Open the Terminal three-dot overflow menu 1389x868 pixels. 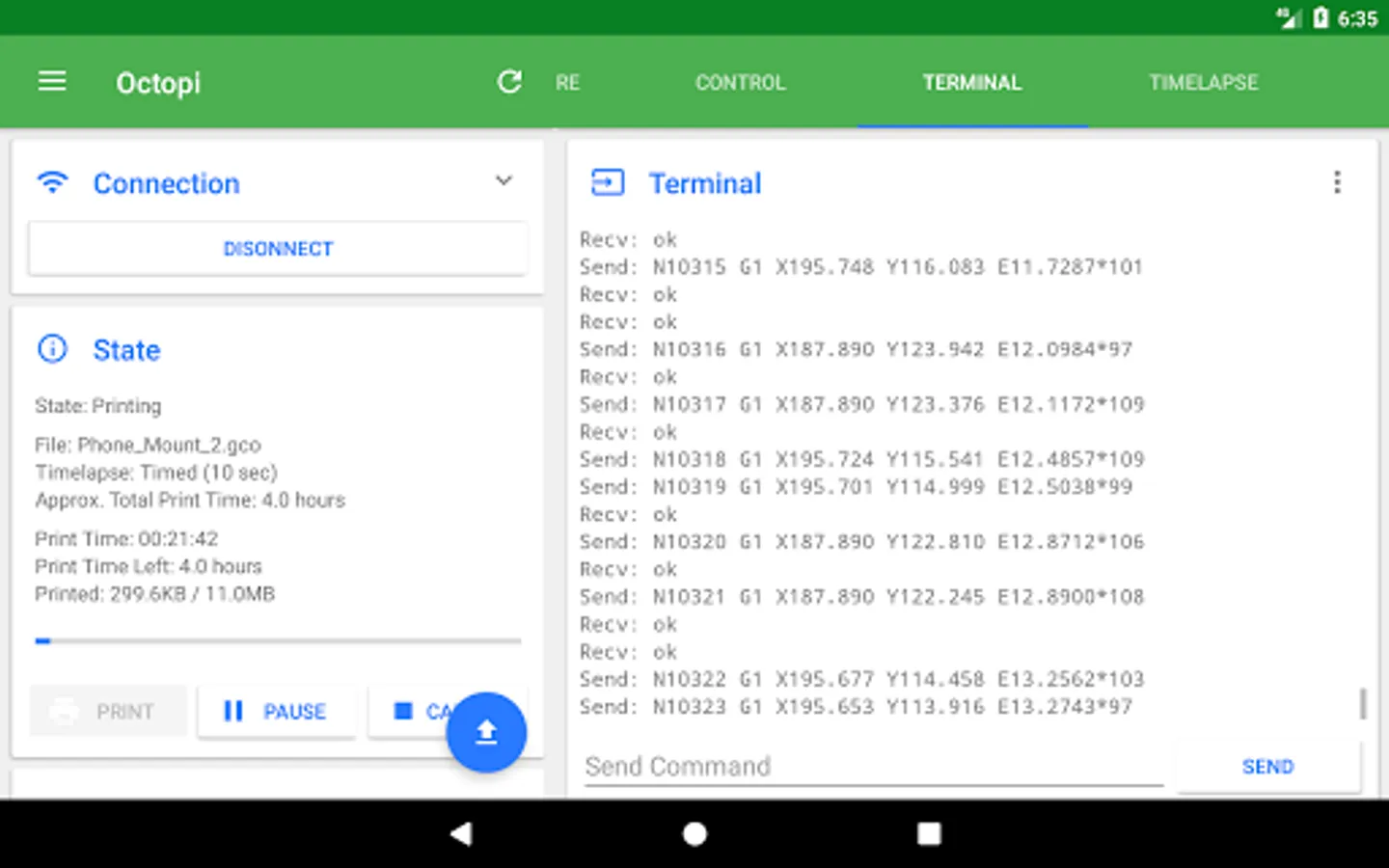[x=1337, y=182]
